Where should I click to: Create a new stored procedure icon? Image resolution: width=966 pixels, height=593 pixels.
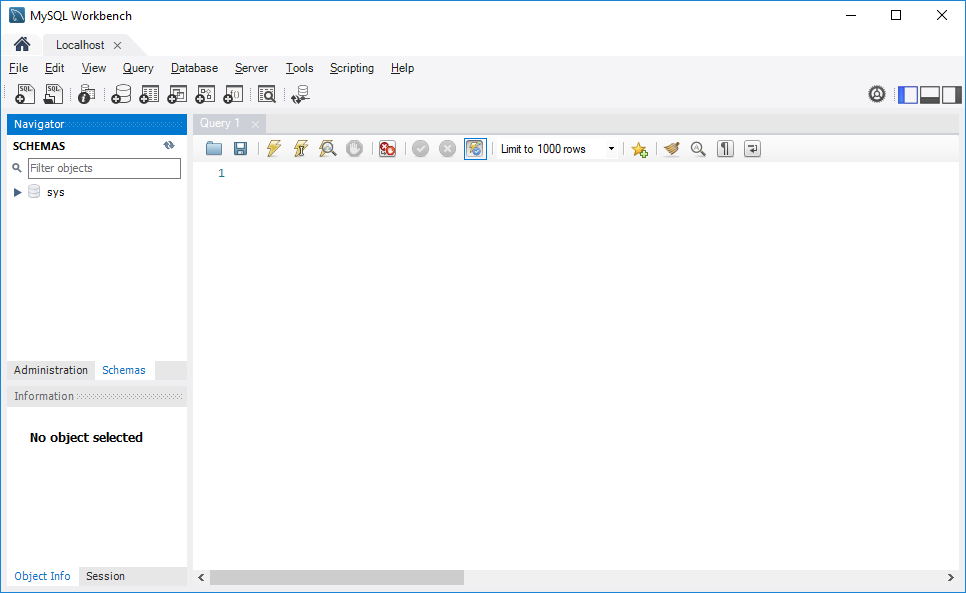click(x=205, y=94)
